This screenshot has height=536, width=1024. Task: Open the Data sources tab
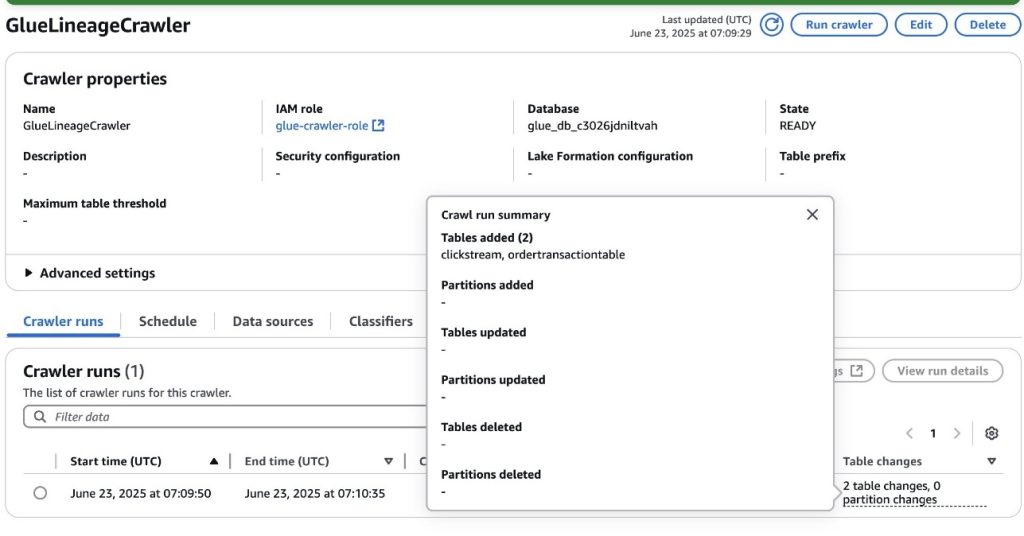coord(273,321)
